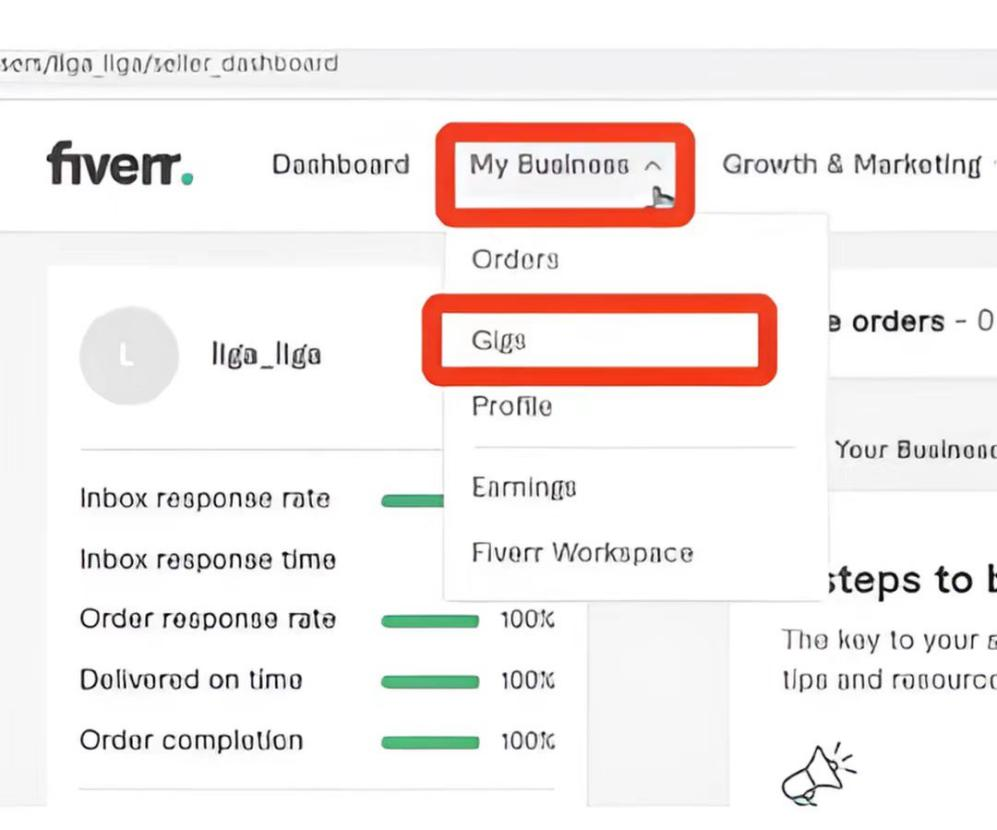Click the Delivered on time progress bar
997x830 pixels.
tap(430, 682)
